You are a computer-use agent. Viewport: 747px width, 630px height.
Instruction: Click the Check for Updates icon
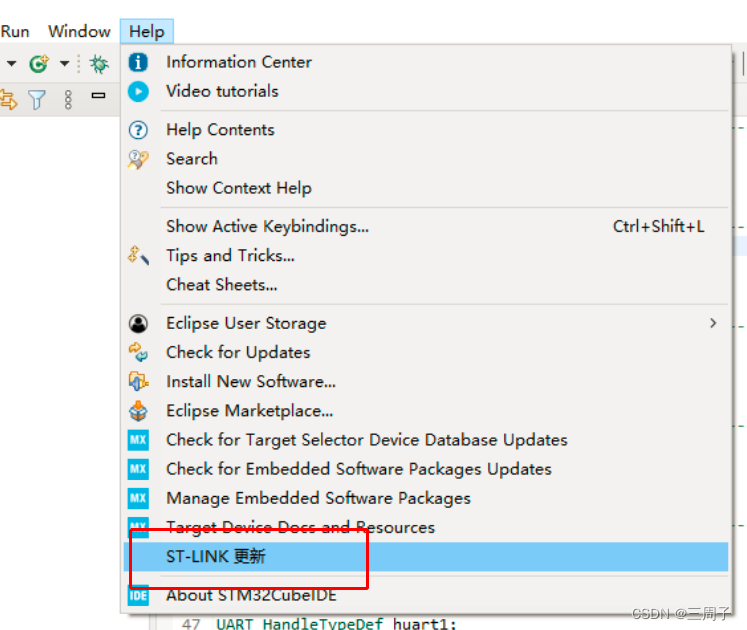(x=138, y=353)
